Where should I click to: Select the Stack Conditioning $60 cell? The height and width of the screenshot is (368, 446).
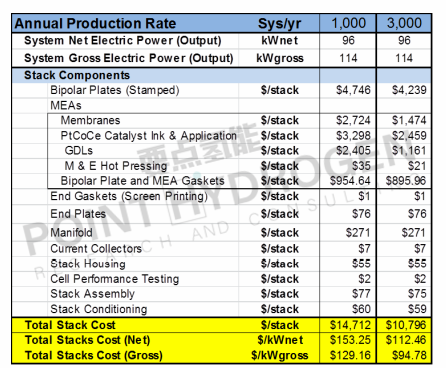pyautogui.click(x=348, y=309)
